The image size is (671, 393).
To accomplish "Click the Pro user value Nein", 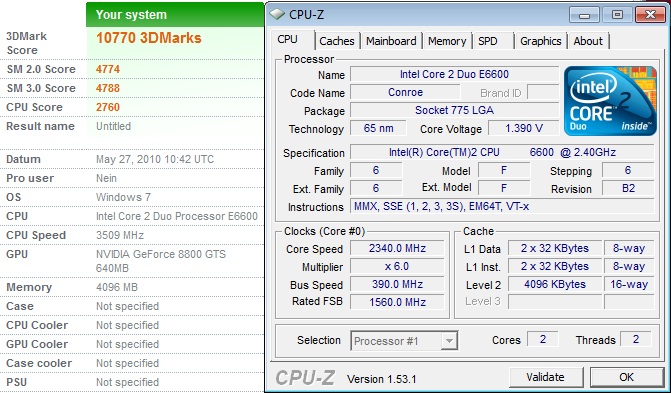I will pos(106,179).
